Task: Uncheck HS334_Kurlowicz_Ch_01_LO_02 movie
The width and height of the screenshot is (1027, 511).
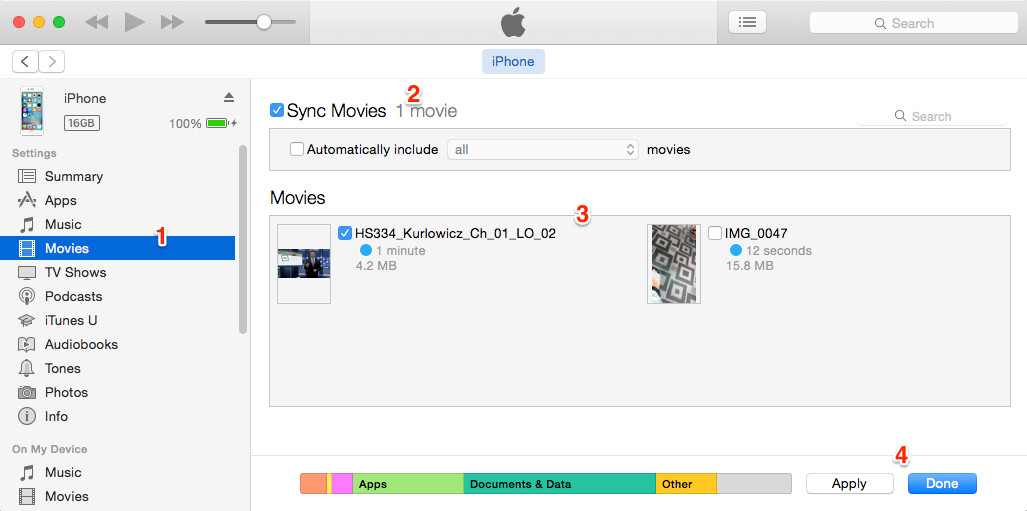Action: tap(345, 233)
